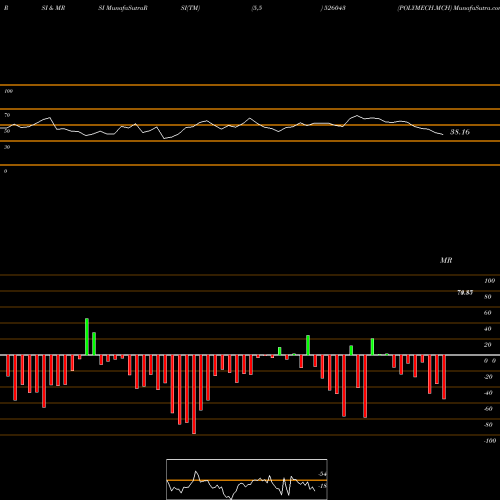This screenshot has height=500, width=500.
Task: Click the RSI axis label 70
Action: coord(7,115)
